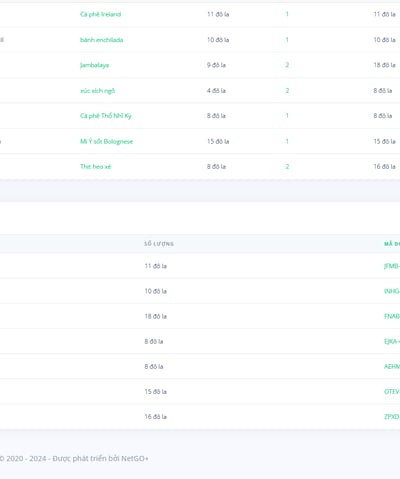Click quantity 2 in xúc xích ngô row

coord(287,91)
